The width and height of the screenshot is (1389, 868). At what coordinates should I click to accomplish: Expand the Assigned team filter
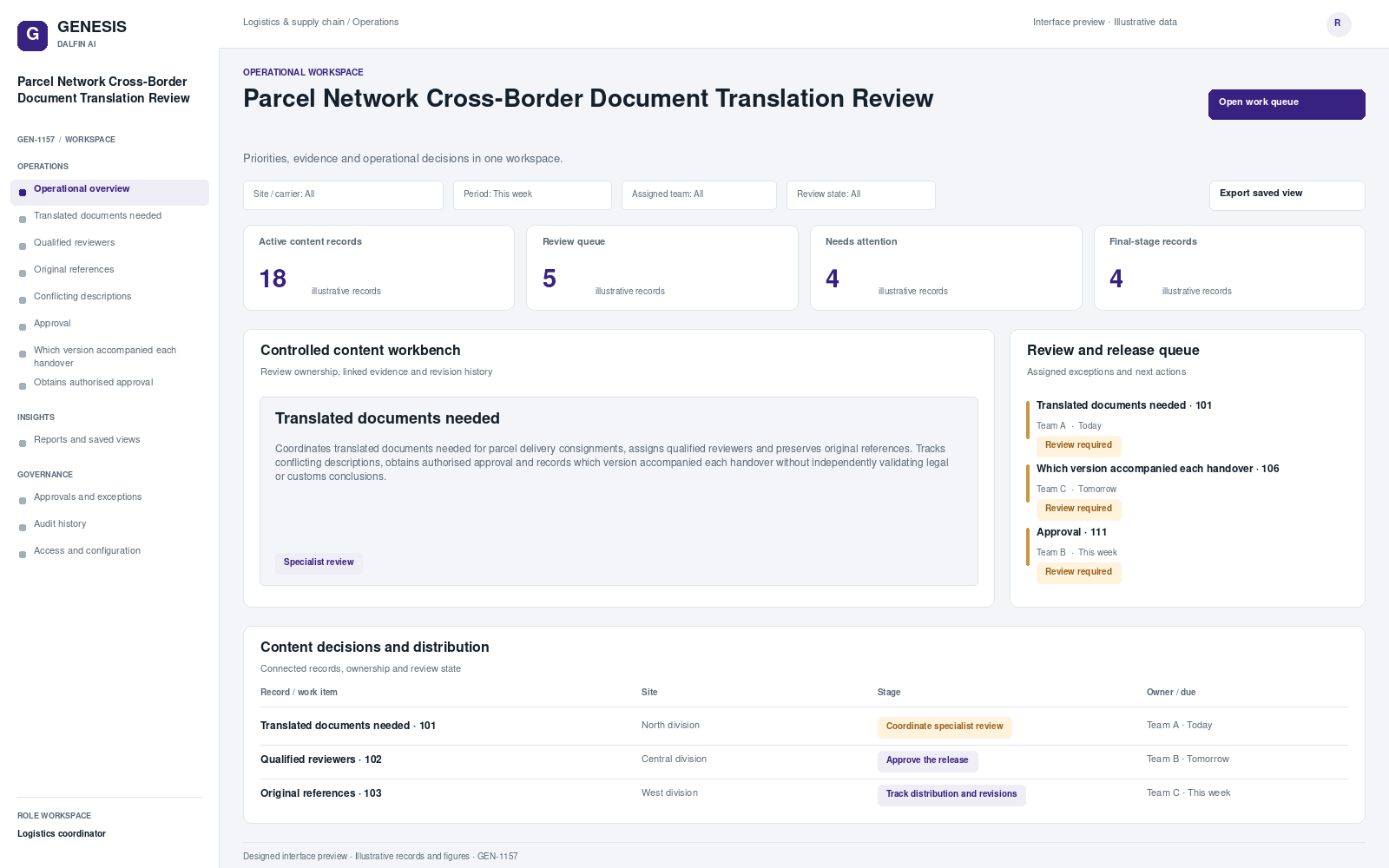tap(699, 195)
